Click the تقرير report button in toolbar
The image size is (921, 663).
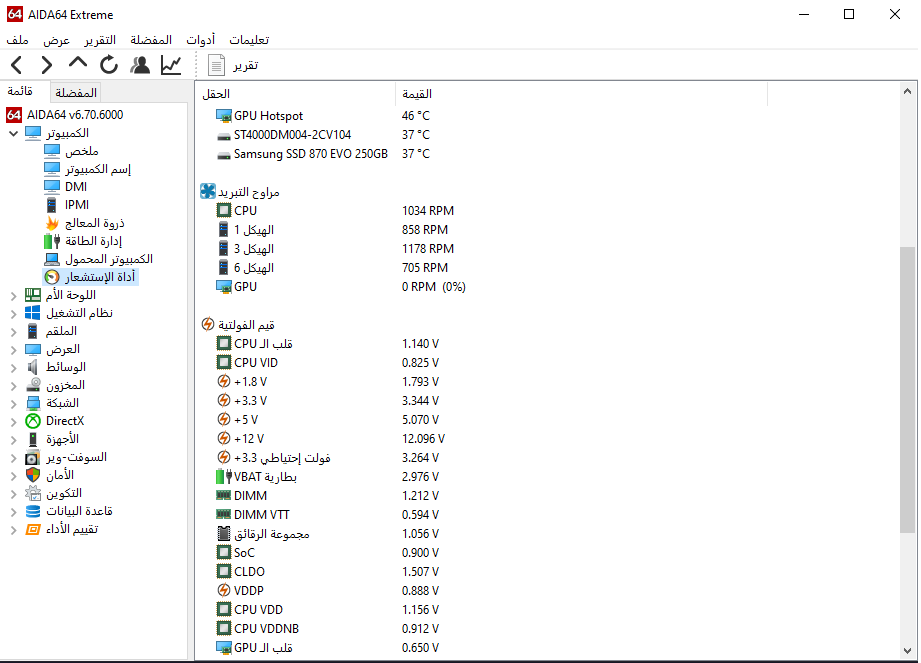pos(233,65)
